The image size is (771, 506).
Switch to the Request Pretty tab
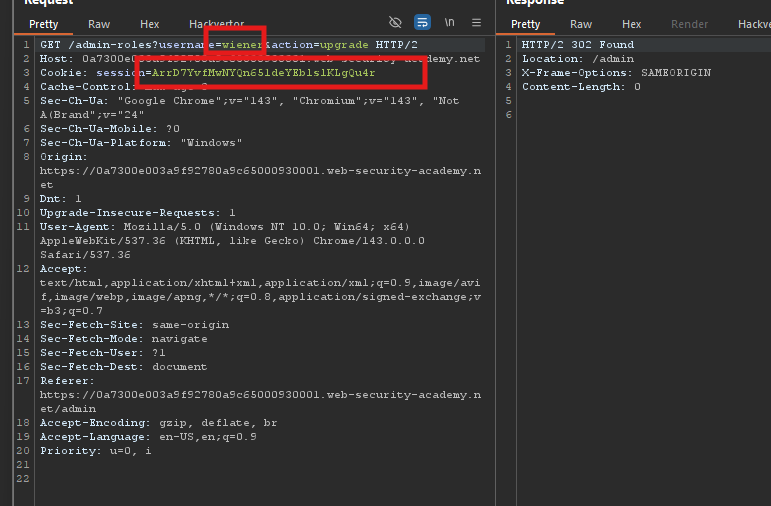[x=43, y=24]
